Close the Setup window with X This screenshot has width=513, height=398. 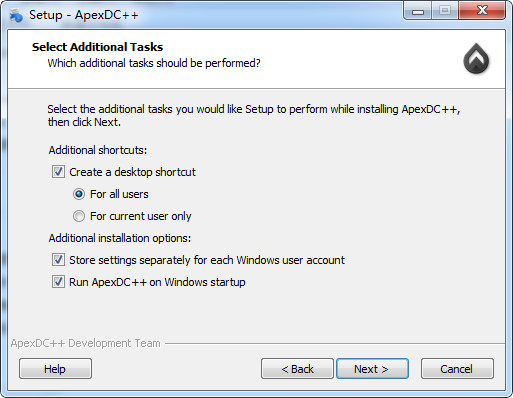coord(482,11)
